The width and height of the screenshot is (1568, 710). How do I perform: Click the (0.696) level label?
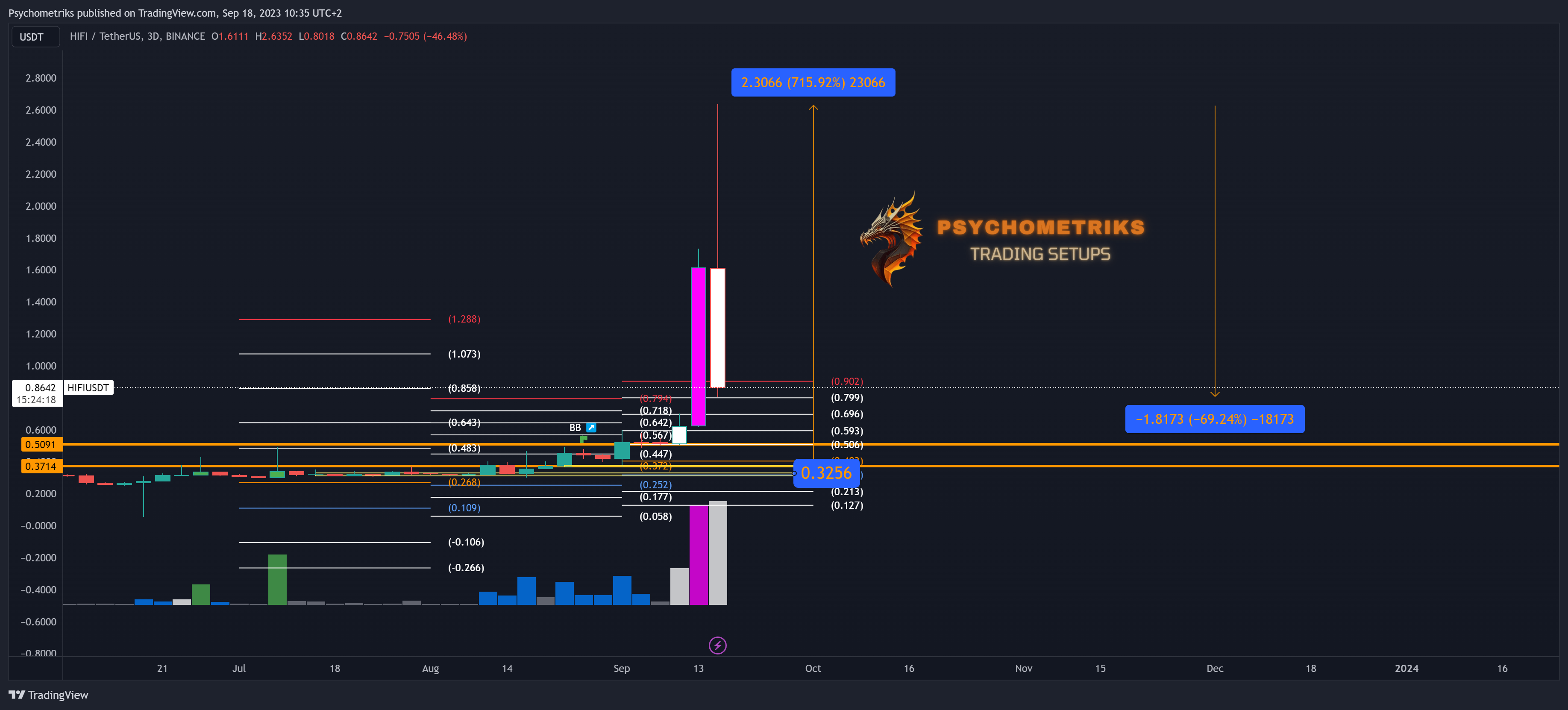[847, 414]
